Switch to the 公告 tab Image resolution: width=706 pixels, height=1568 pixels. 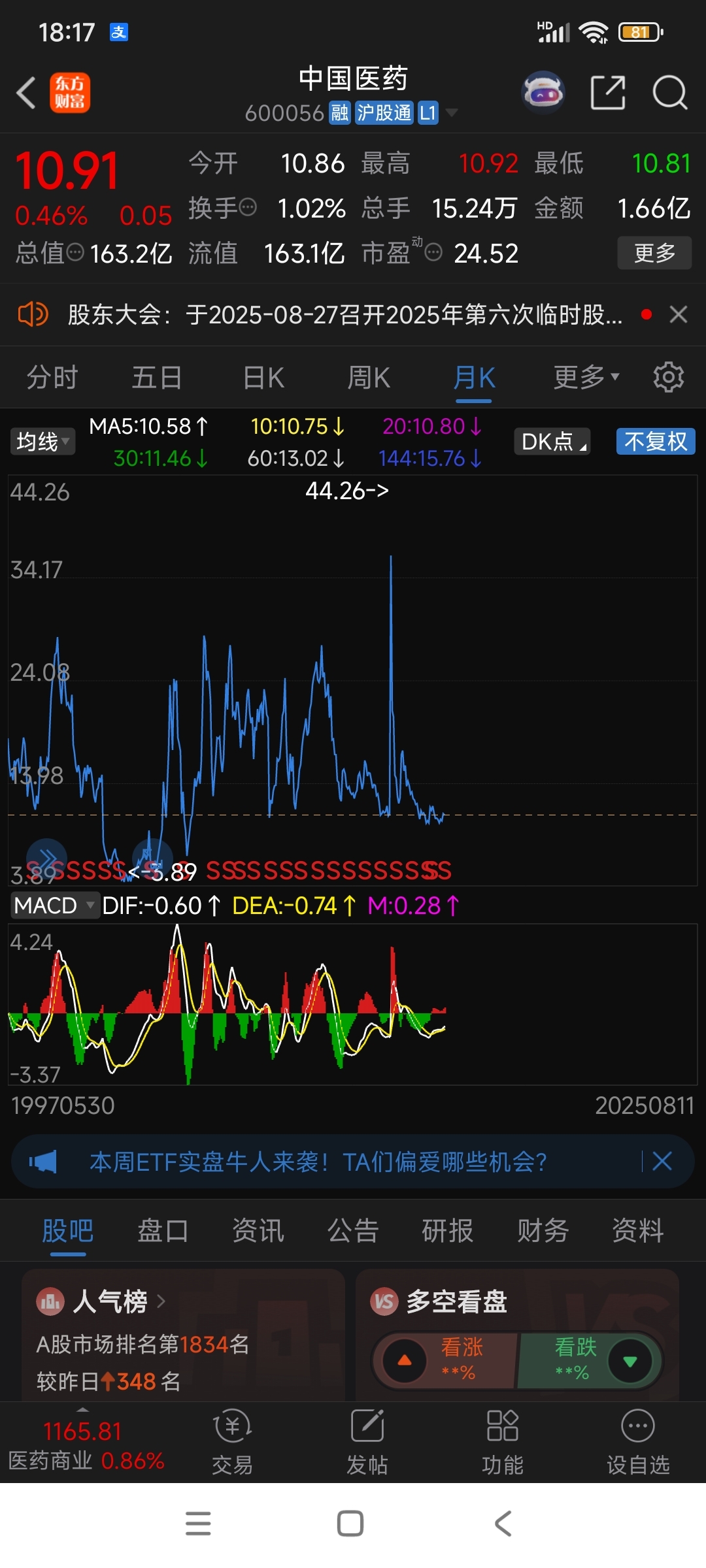click(353, 1231)
